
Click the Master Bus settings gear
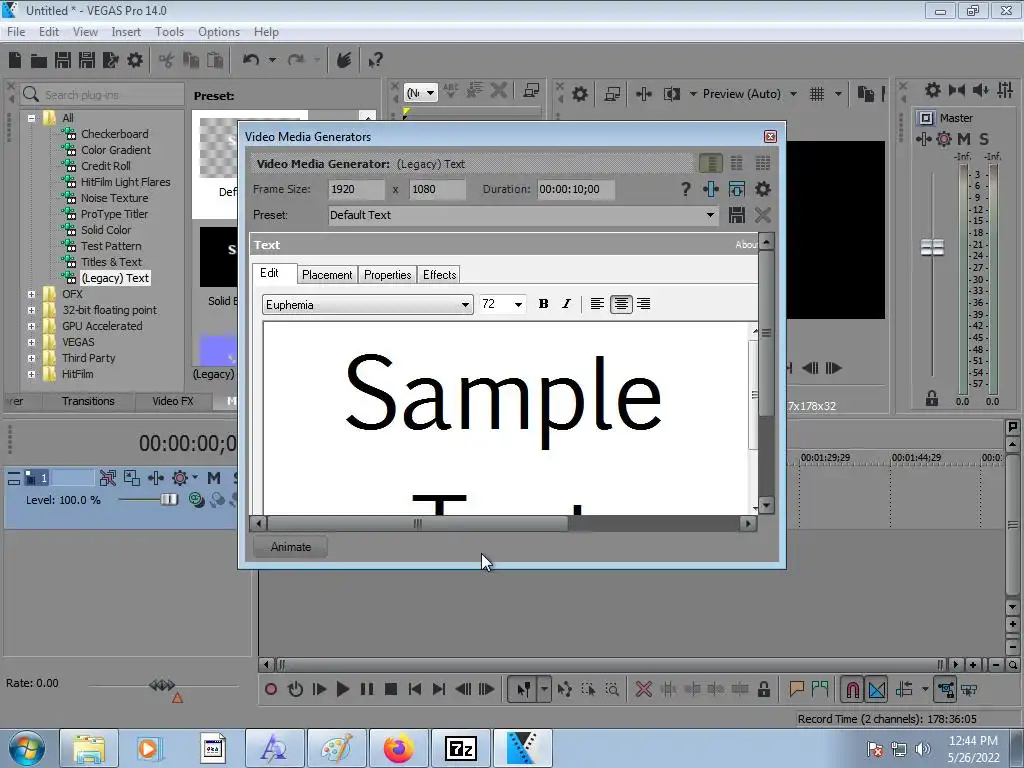click(x=933, y=90)
